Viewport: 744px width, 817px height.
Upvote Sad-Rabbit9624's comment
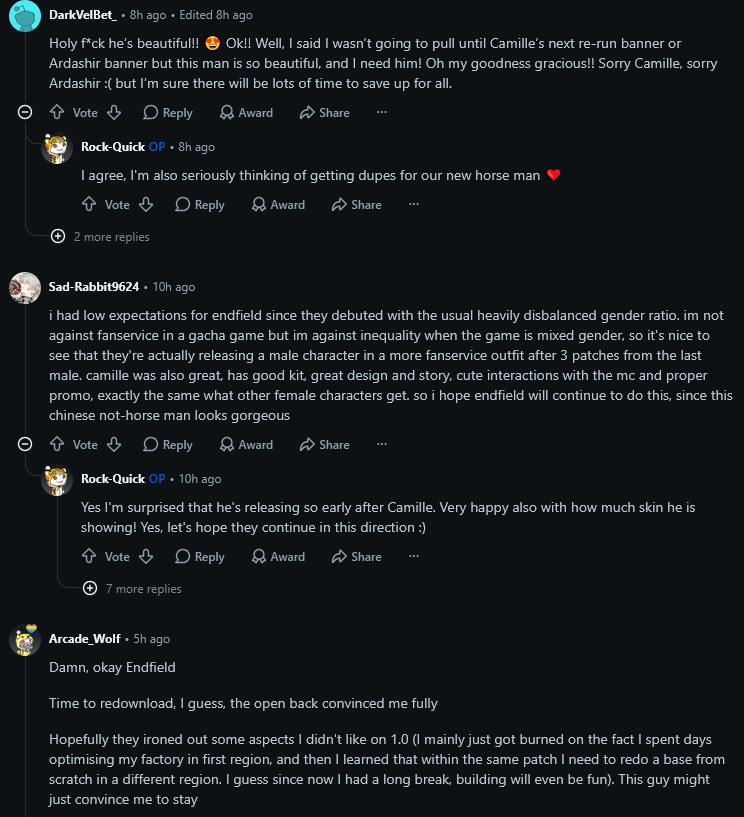57,444
